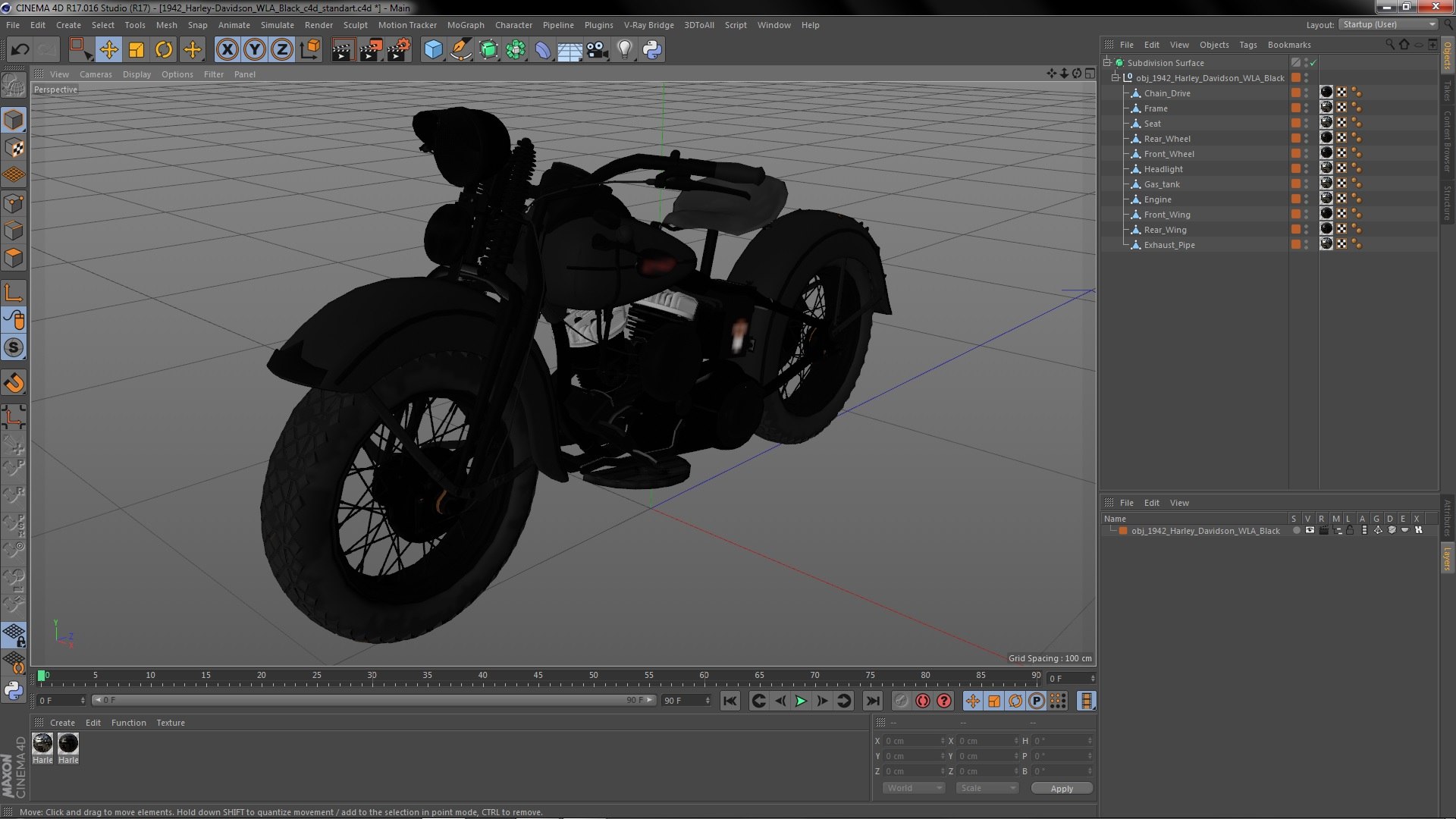Click Render to Picture Viewer icon
The image size is (1456, 819).
click(371, 50)
